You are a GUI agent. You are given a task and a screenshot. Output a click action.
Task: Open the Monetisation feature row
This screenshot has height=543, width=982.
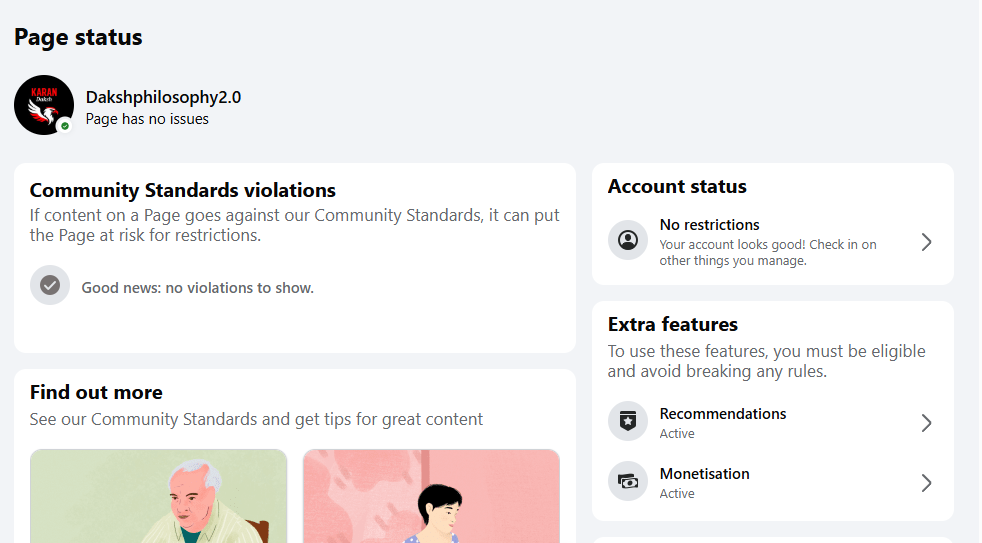point(705,474)
